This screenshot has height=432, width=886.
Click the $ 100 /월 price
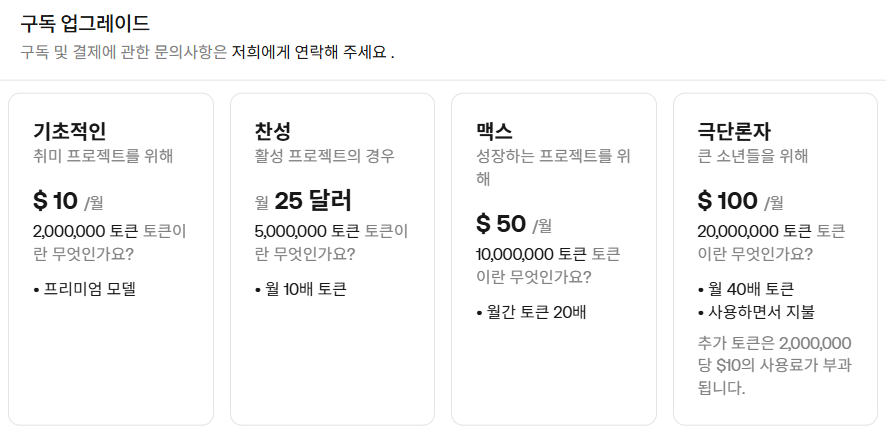pos(741,200)
